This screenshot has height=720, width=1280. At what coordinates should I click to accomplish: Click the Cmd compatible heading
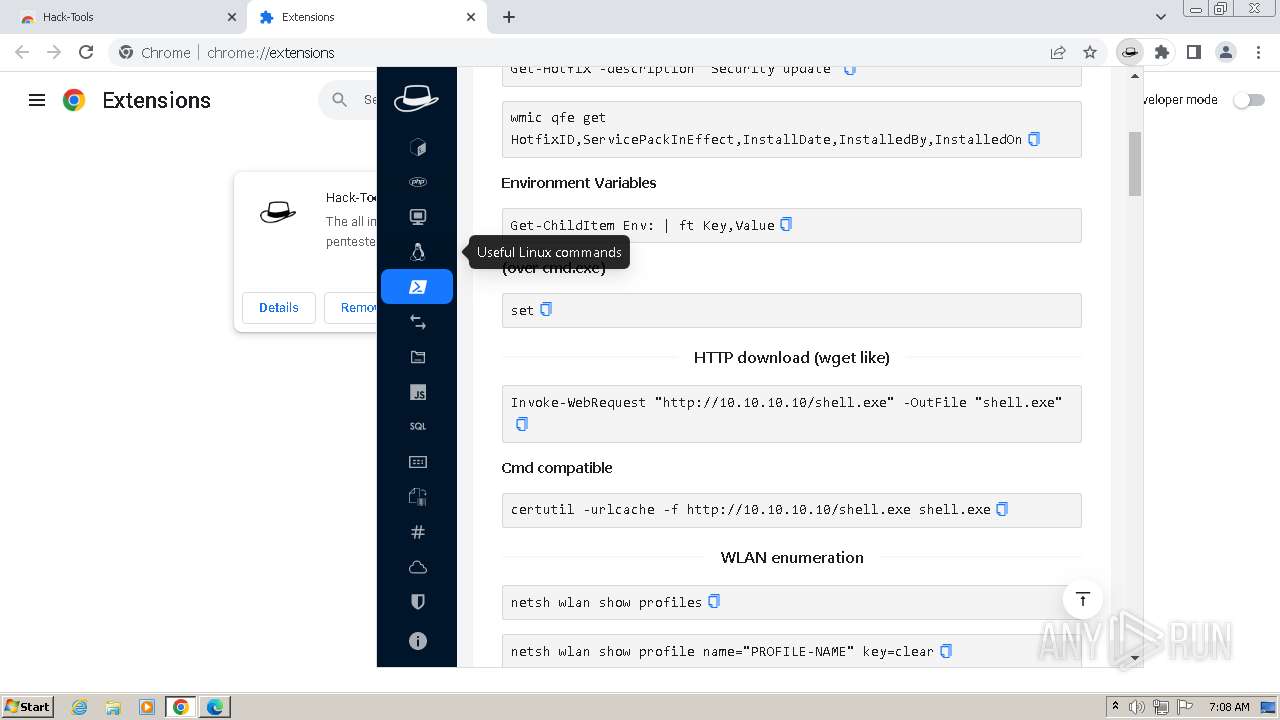pyautogui.click(x=557, y=467)
